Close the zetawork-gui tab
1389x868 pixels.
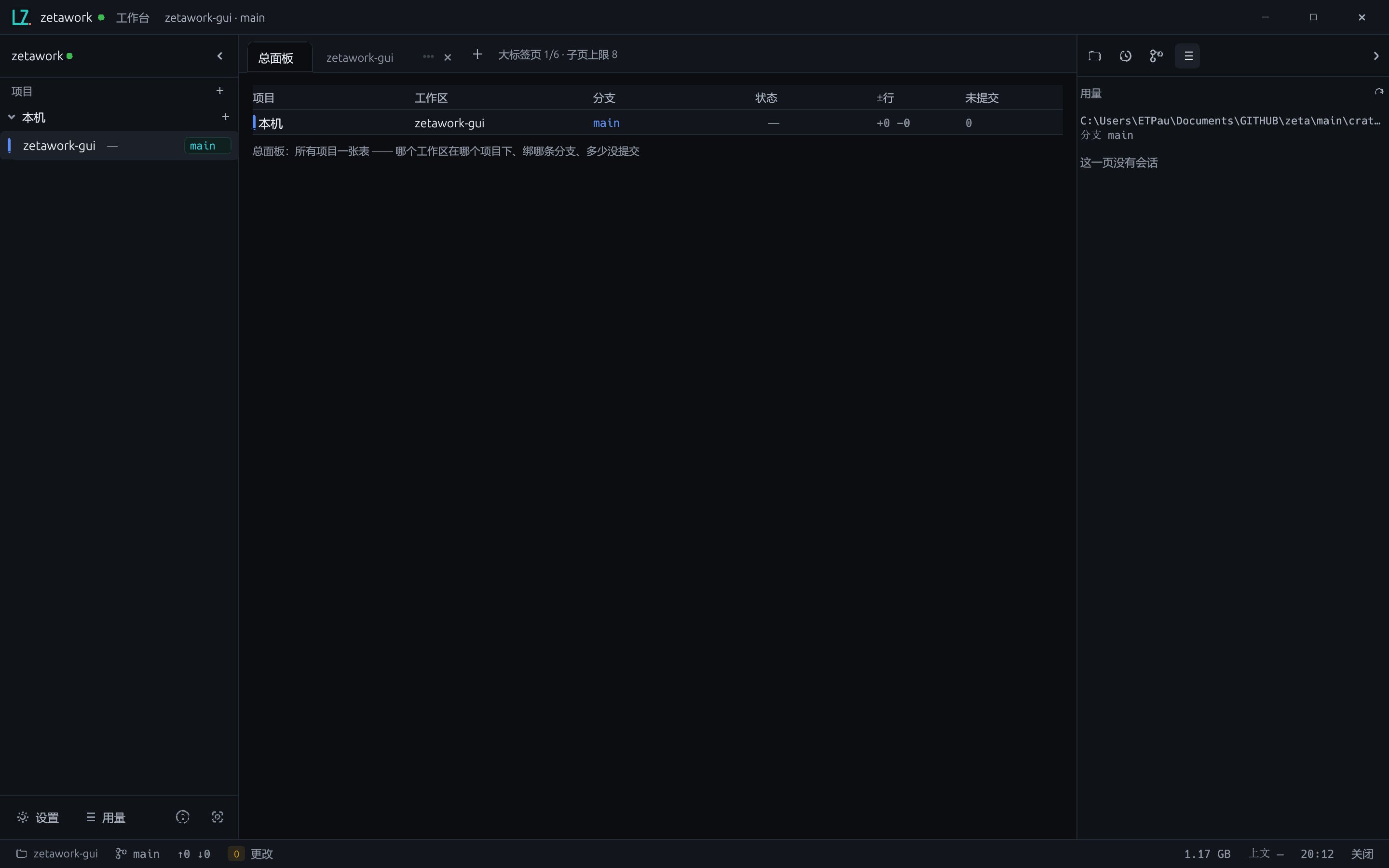(448, 57)
